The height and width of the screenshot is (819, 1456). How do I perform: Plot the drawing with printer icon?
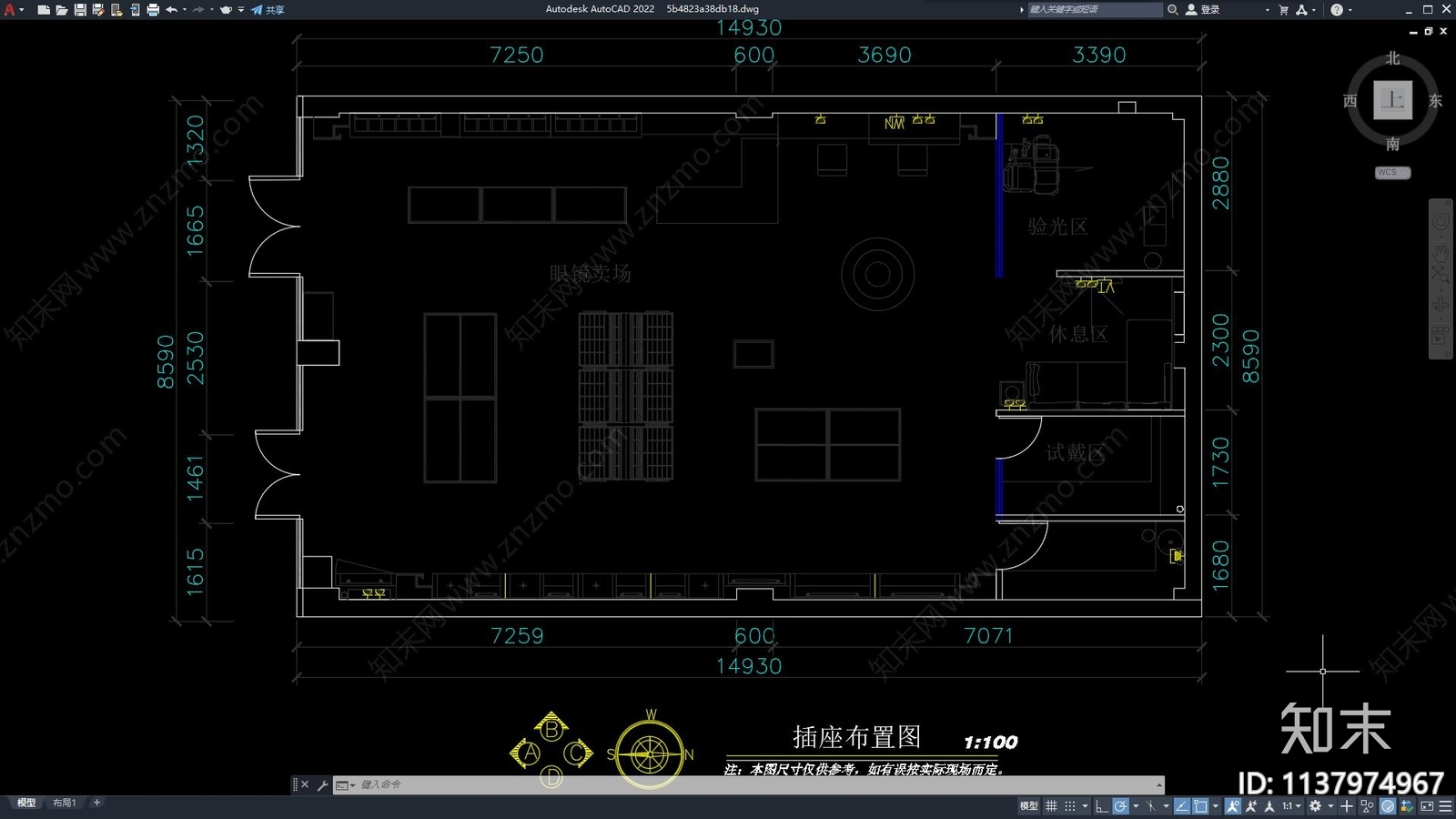tap(153, 10)
